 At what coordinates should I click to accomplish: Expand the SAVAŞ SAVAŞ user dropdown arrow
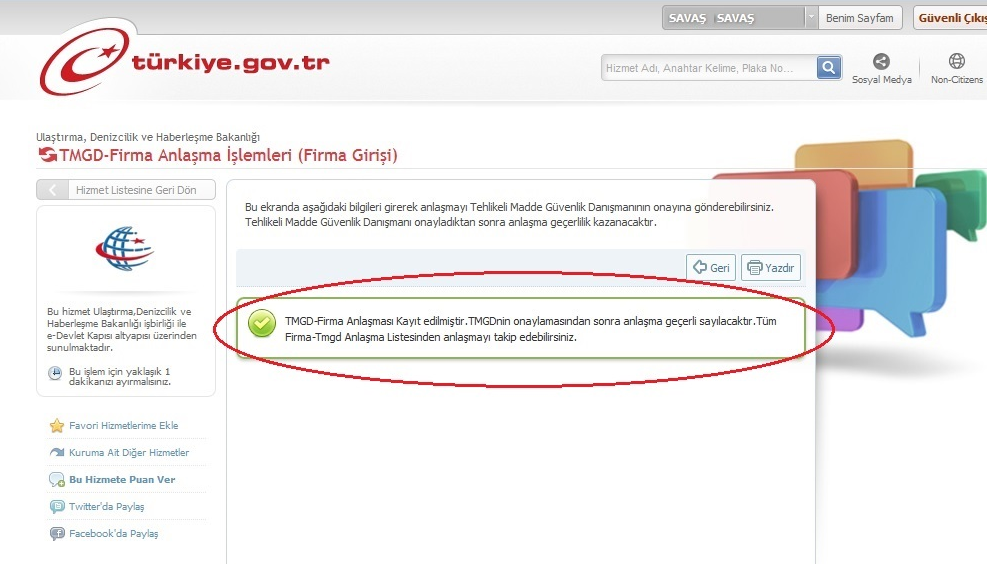(811, 18)
